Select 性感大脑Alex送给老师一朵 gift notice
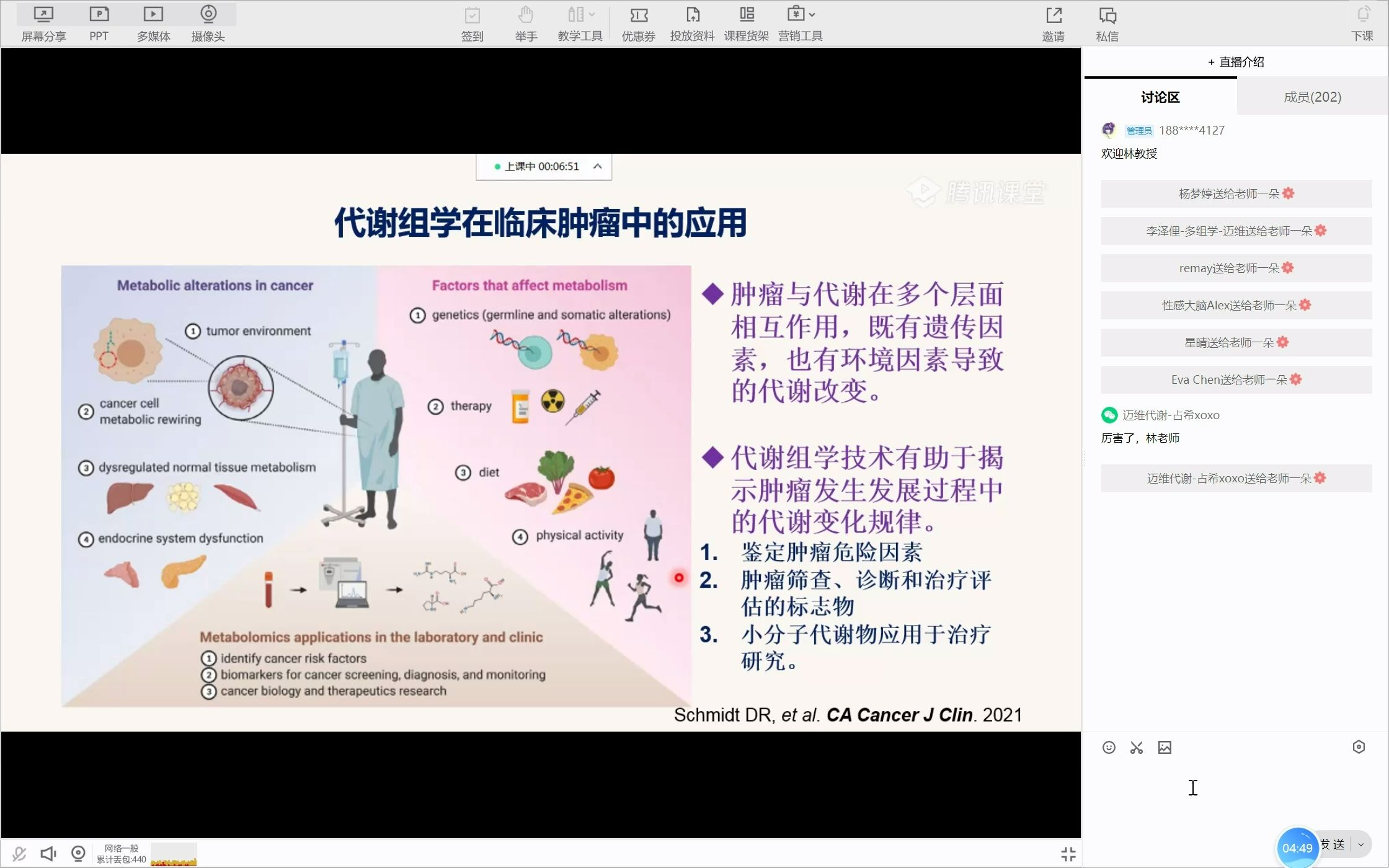This screenshot has height=868, width=1389. coord(1236,305)
